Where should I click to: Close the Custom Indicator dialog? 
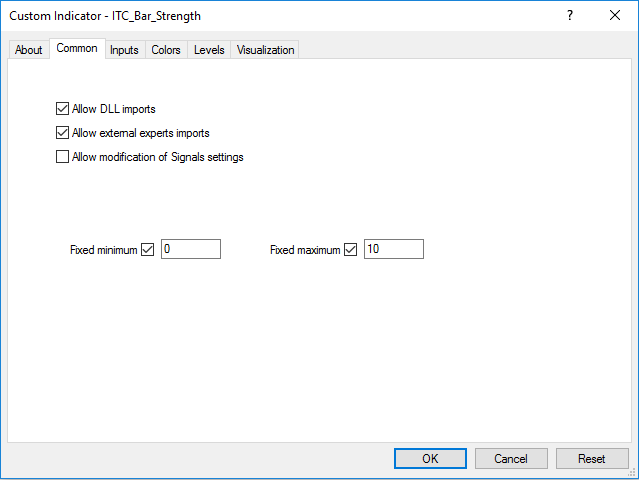(x=615, y=16)
